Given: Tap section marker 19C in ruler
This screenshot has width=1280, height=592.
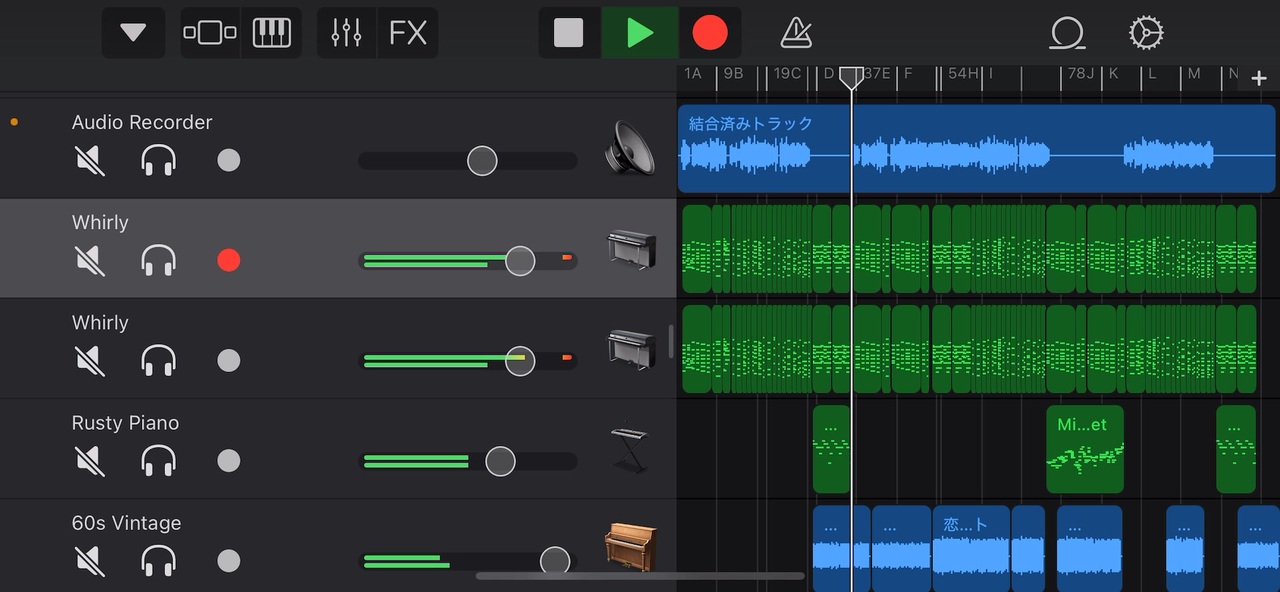Looking at the screenshot, I should pos(788,74).
